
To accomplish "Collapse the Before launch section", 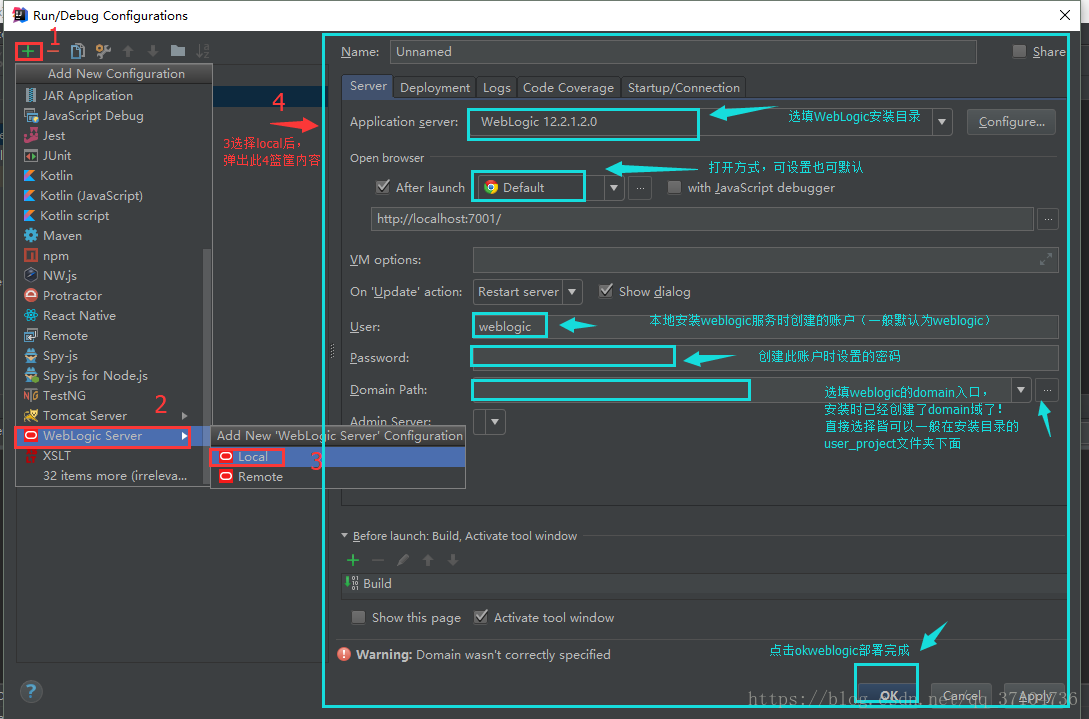I will click(x=344, y=536).
